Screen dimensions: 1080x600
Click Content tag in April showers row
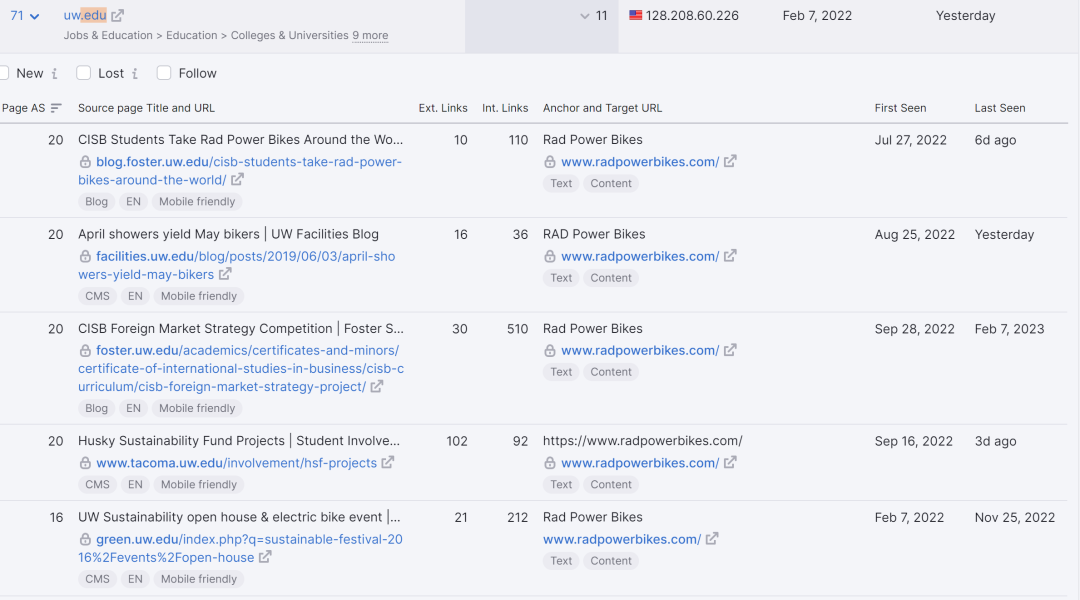(x=611, y=278)
